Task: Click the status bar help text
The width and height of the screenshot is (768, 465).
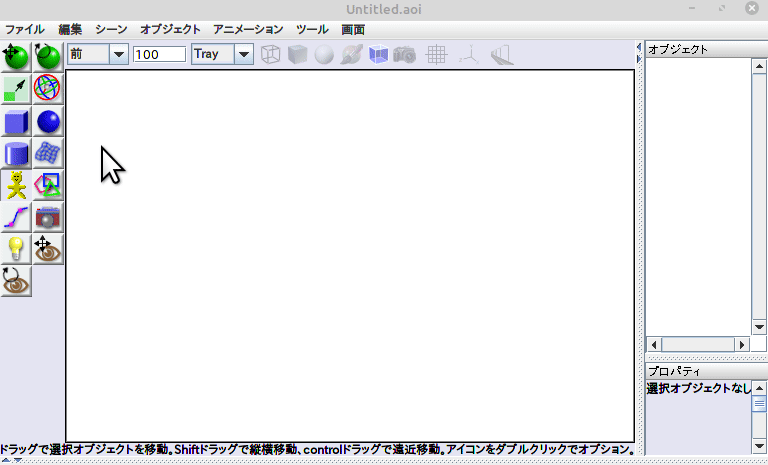Action: click(x=317, y=449)
